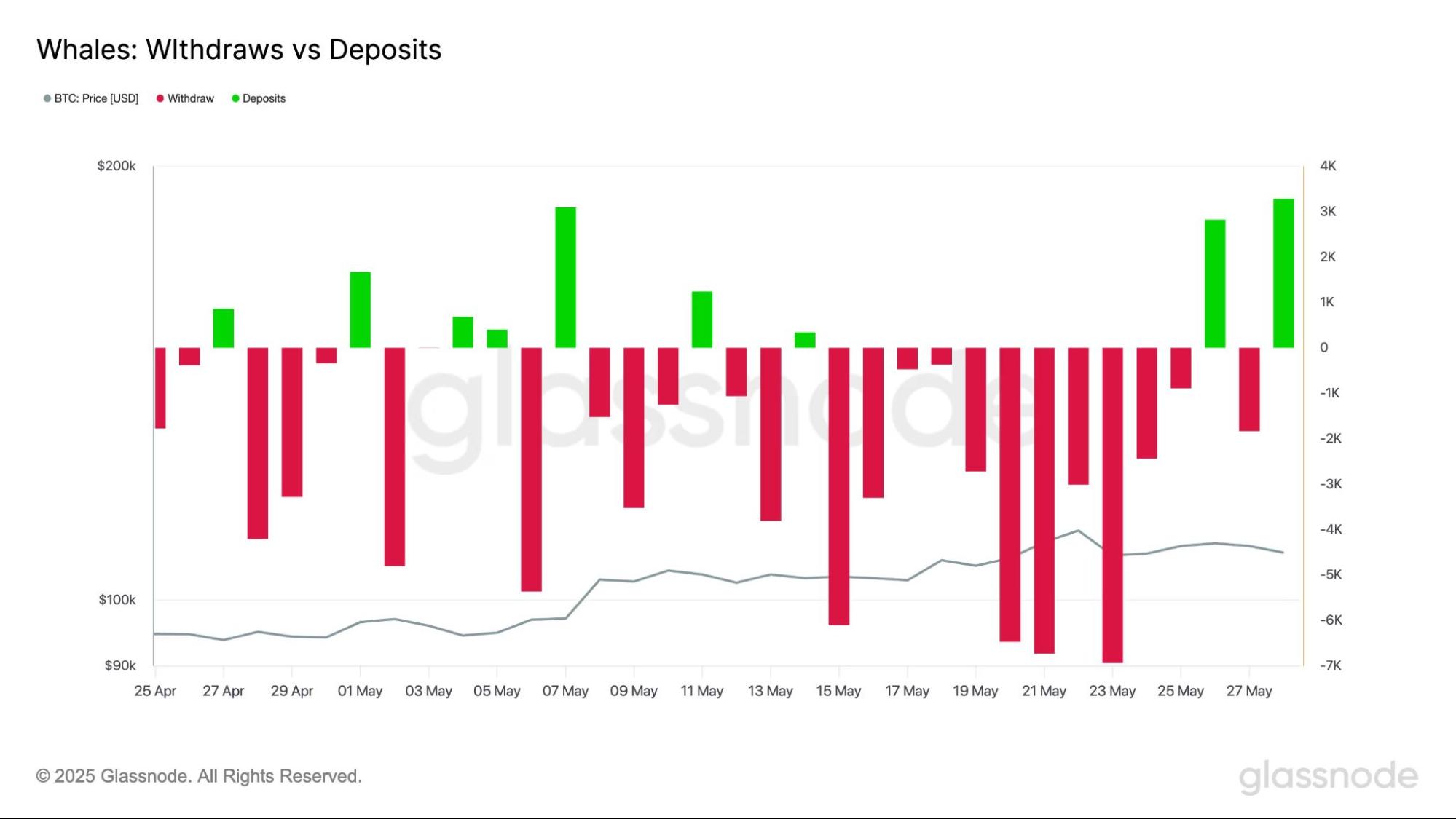
Task: Click the 25 Apr x-axis date label
Action: pos(155,691)
